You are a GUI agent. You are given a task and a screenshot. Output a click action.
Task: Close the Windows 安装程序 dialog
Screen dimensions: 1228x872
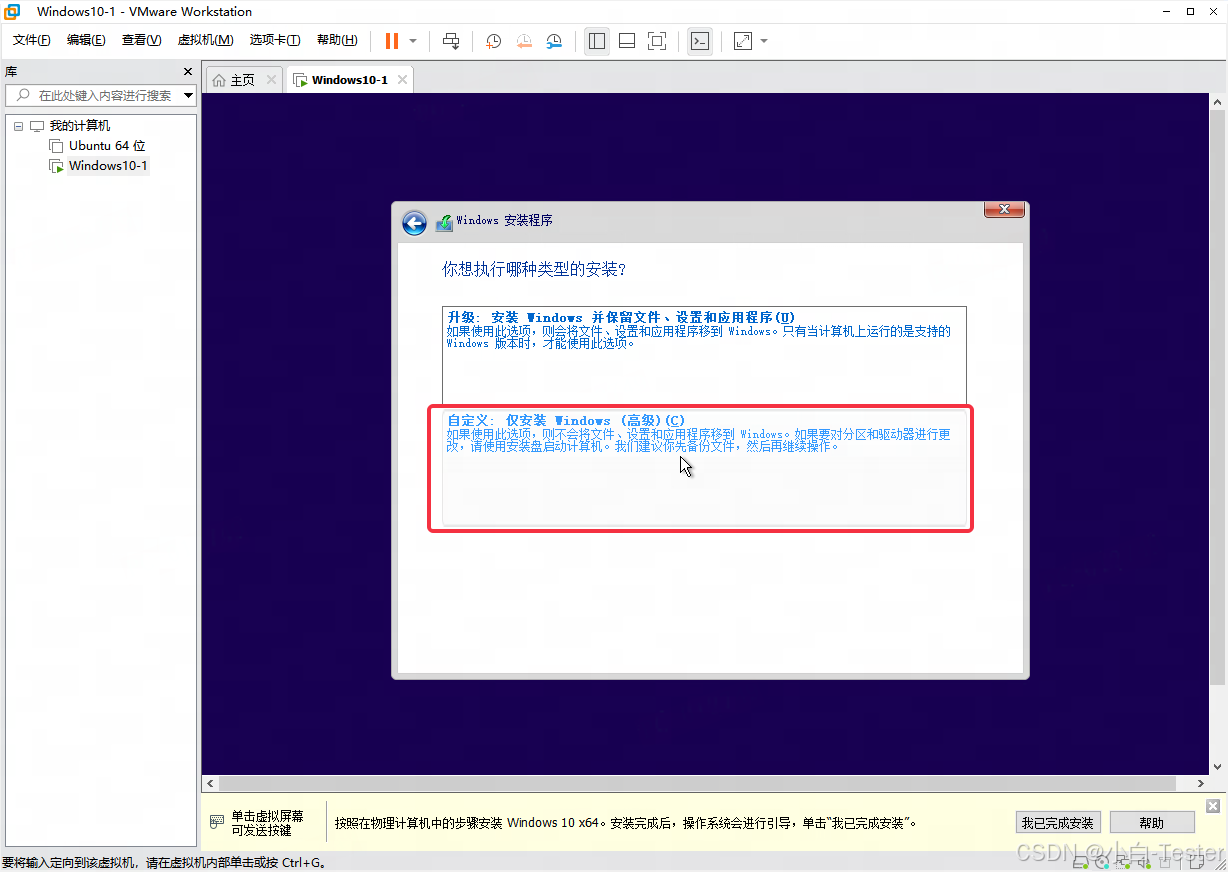(1003, 209)
